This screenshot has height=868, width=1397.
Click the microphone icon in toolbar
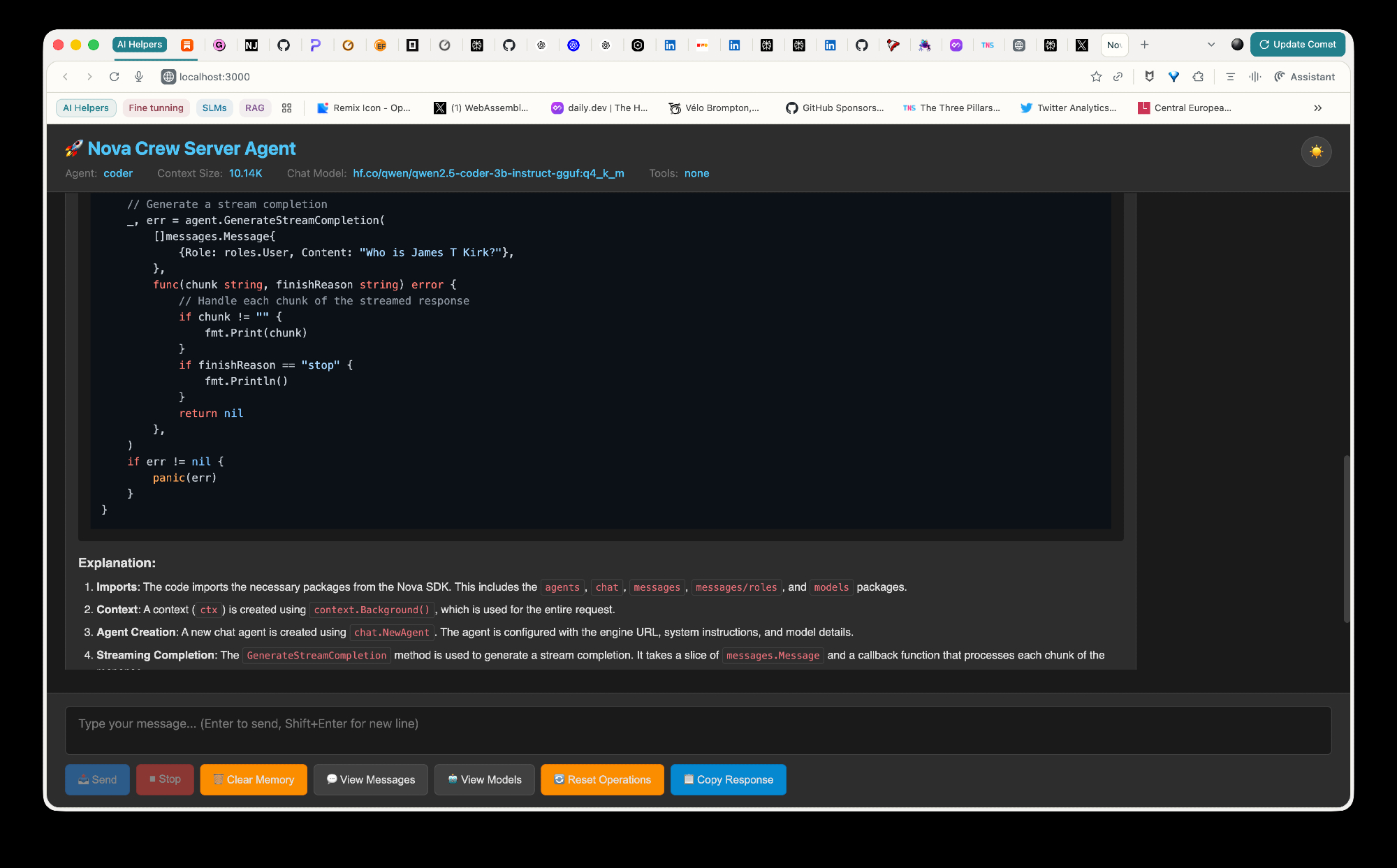(139, 77)
